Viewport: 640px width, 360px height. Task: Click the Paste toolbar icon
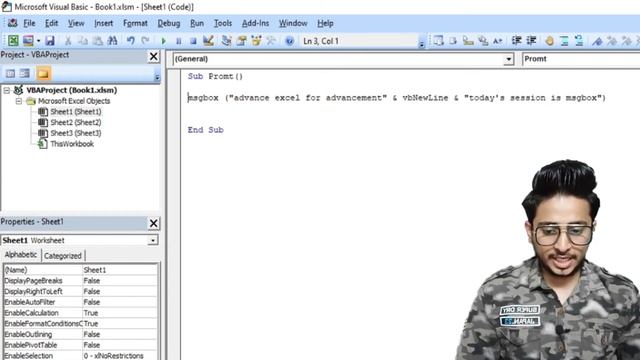pyautogui.click(x=98, y=40)
